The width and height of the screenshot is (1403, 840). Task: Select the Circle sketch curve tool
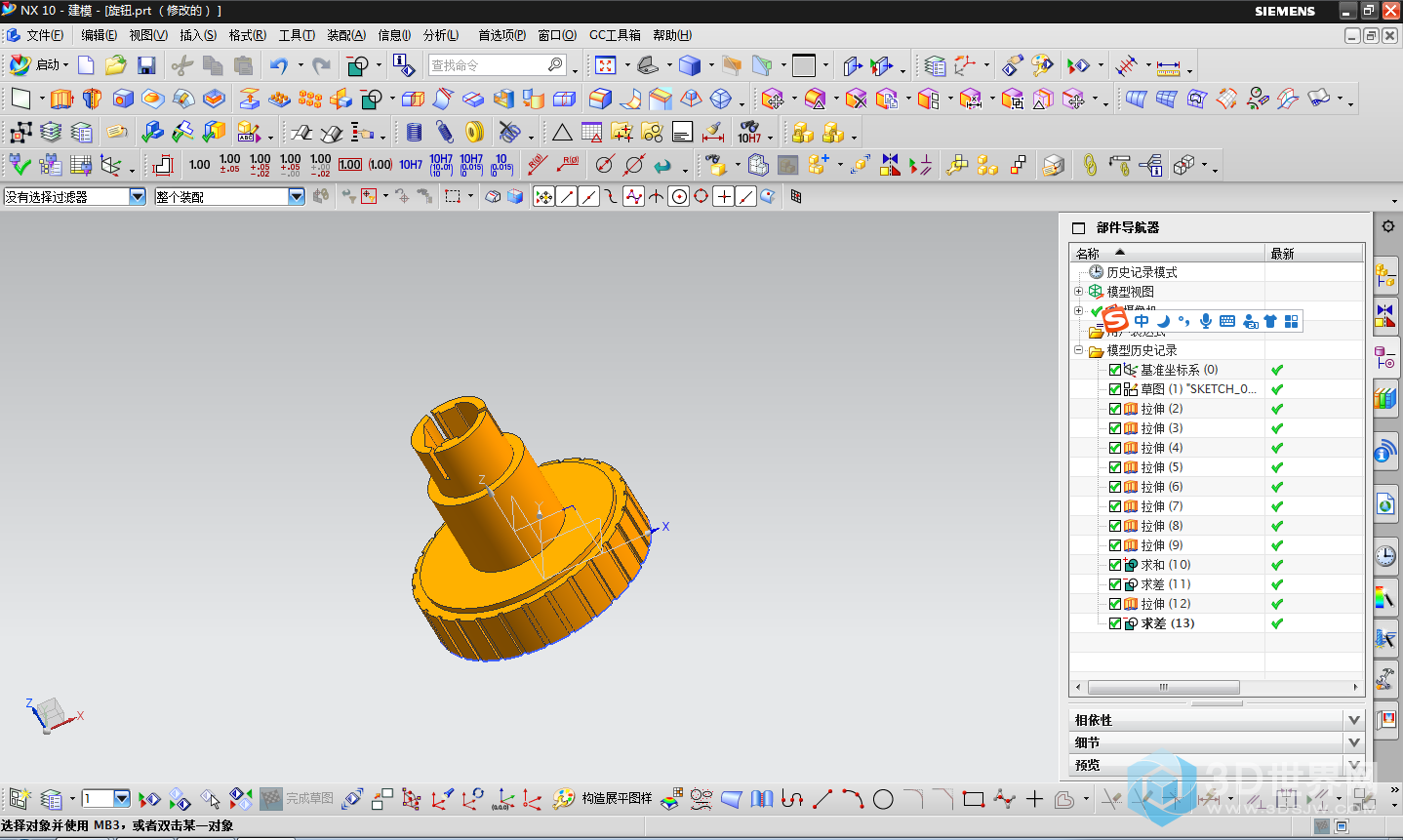pyautogui.click(x=883, y=800)
